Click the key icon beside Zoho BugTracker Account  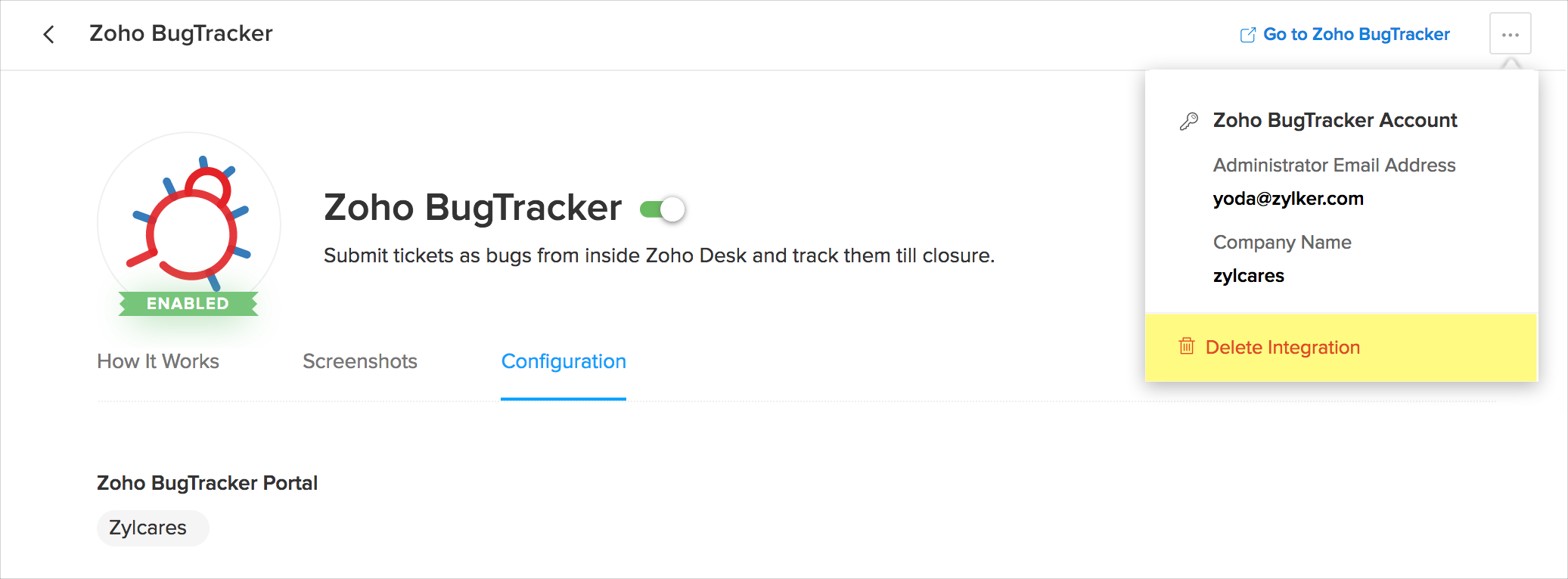[1188, 121]
